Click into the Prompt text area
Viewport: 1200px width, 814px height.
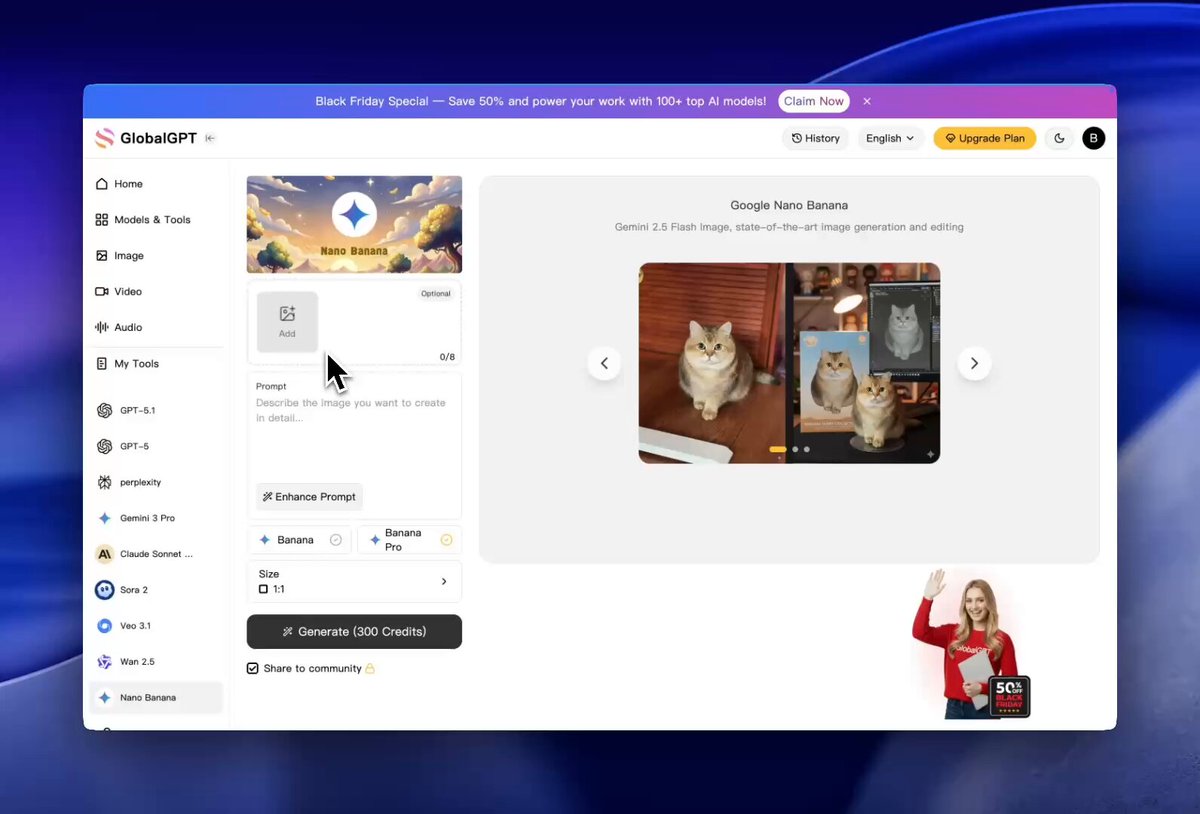click(x=354, y=437)
